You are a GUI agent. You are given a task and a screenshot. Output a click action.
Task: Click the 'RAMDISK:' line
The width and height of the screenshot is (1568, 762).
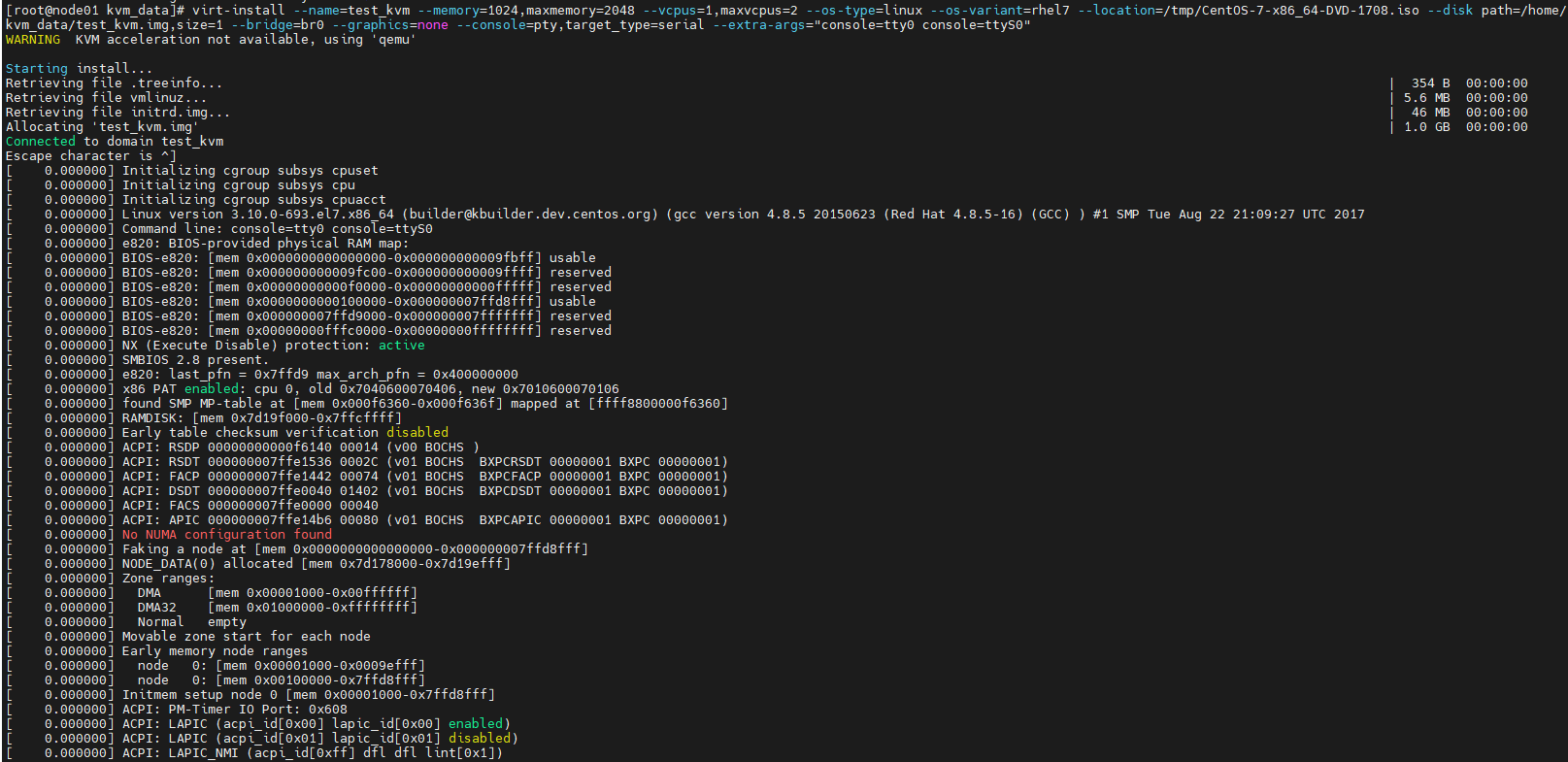tap(204, 417)
